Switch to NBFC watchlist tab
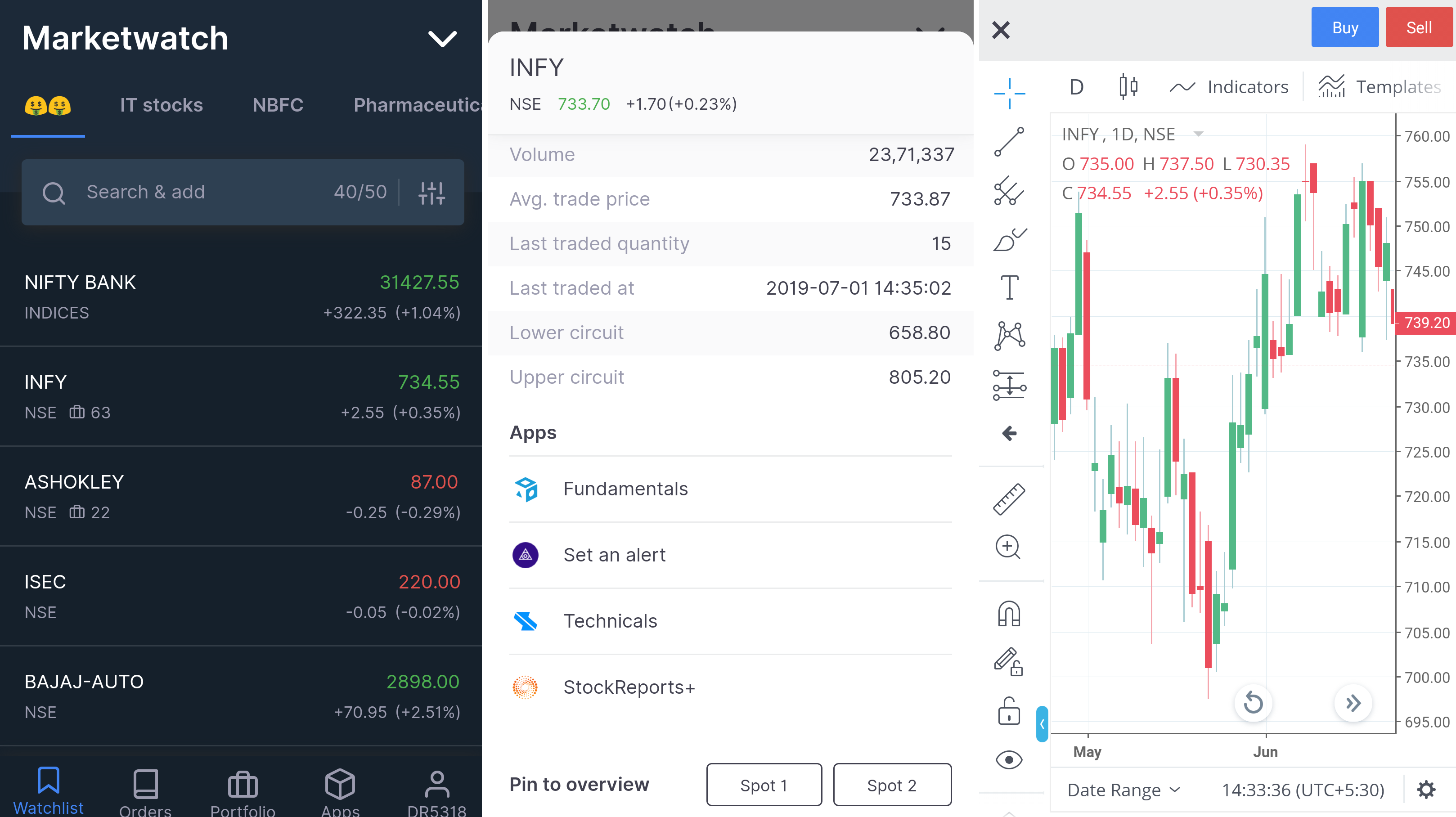Image resolution: width=1456 pixels, height=817 pixels. (x=278, y=105)
